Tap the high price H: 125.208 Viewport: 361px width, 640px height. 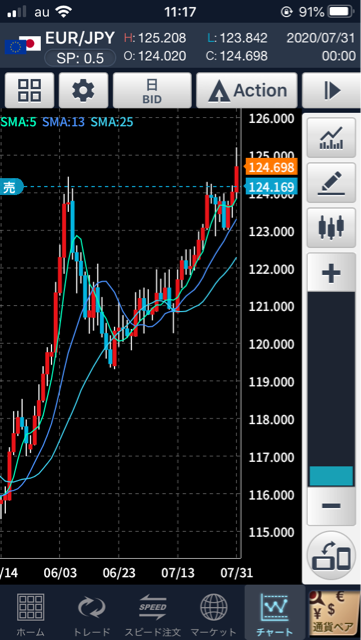click(x=155, y=38)
